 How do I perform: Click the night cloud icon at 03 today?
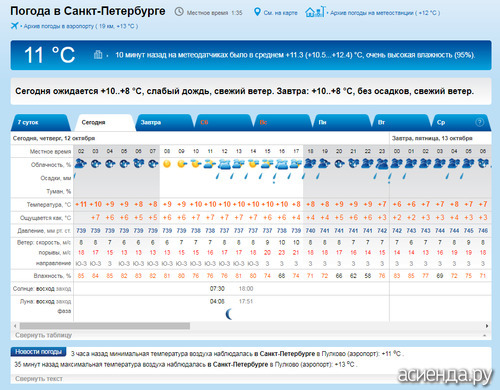(96, 164)
